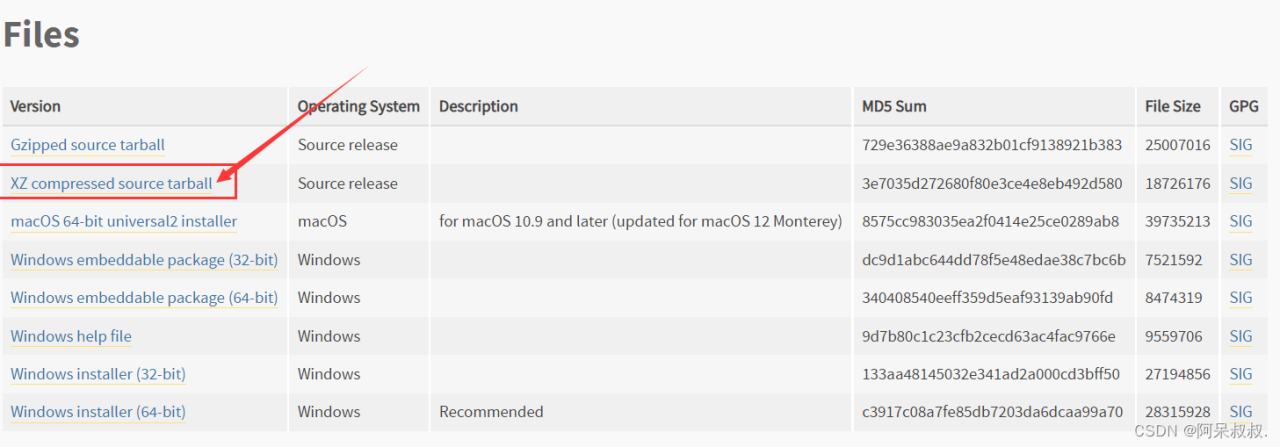The height and width of the screenshot is (447, 1280).
Task: Click the macOS 64-bit universal2 installer link
Action: coord(123,221)
